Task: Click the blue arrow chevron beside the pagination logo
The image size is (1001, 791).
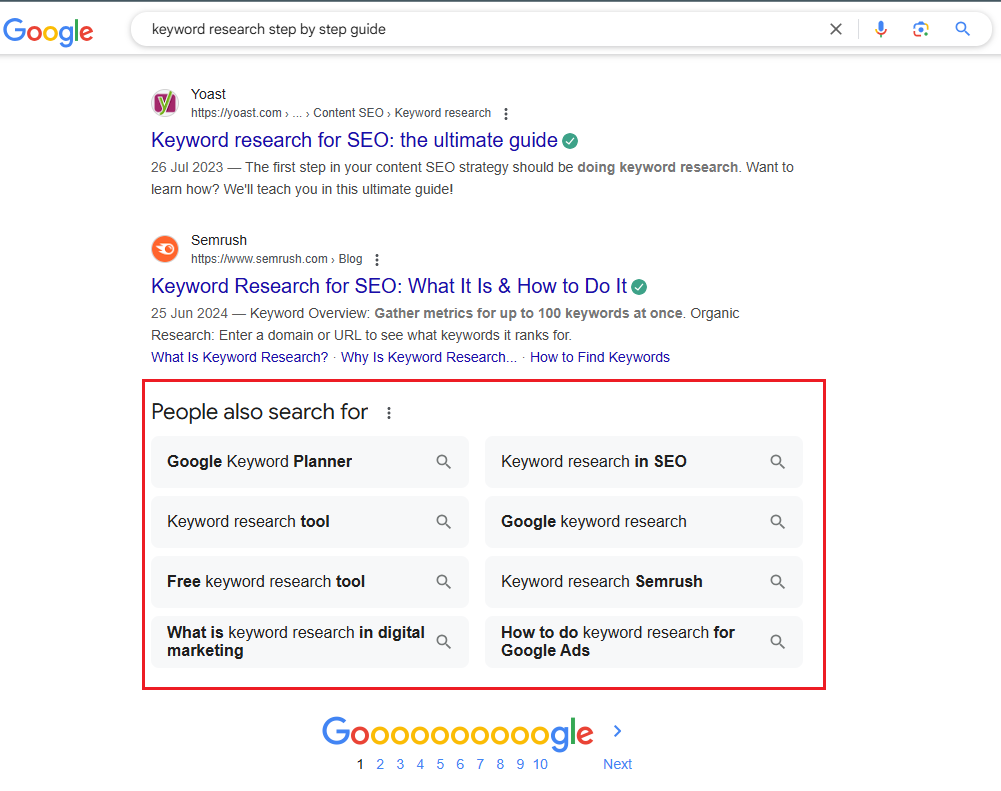Action: pyautogui.click(x=617, y=732)
